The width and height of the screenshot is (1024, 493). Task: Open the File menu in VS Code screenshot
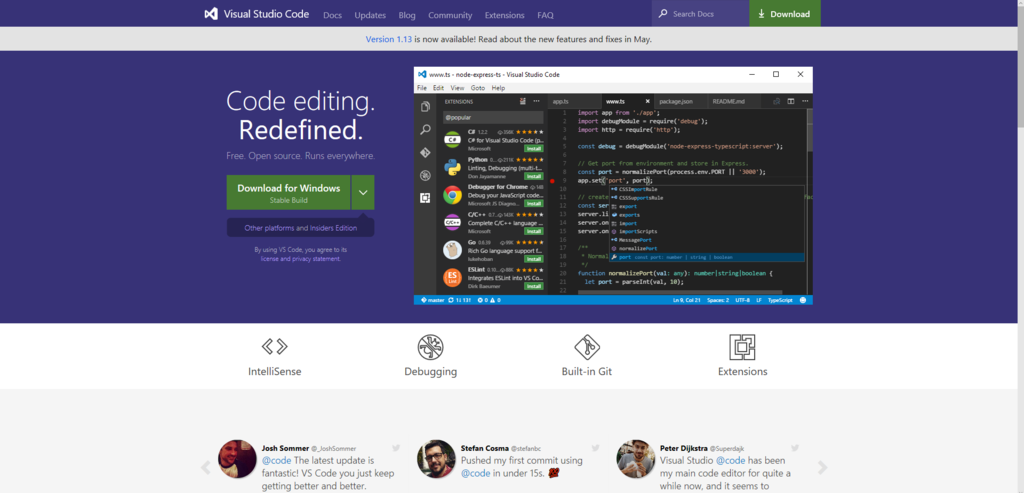[422, 87]
